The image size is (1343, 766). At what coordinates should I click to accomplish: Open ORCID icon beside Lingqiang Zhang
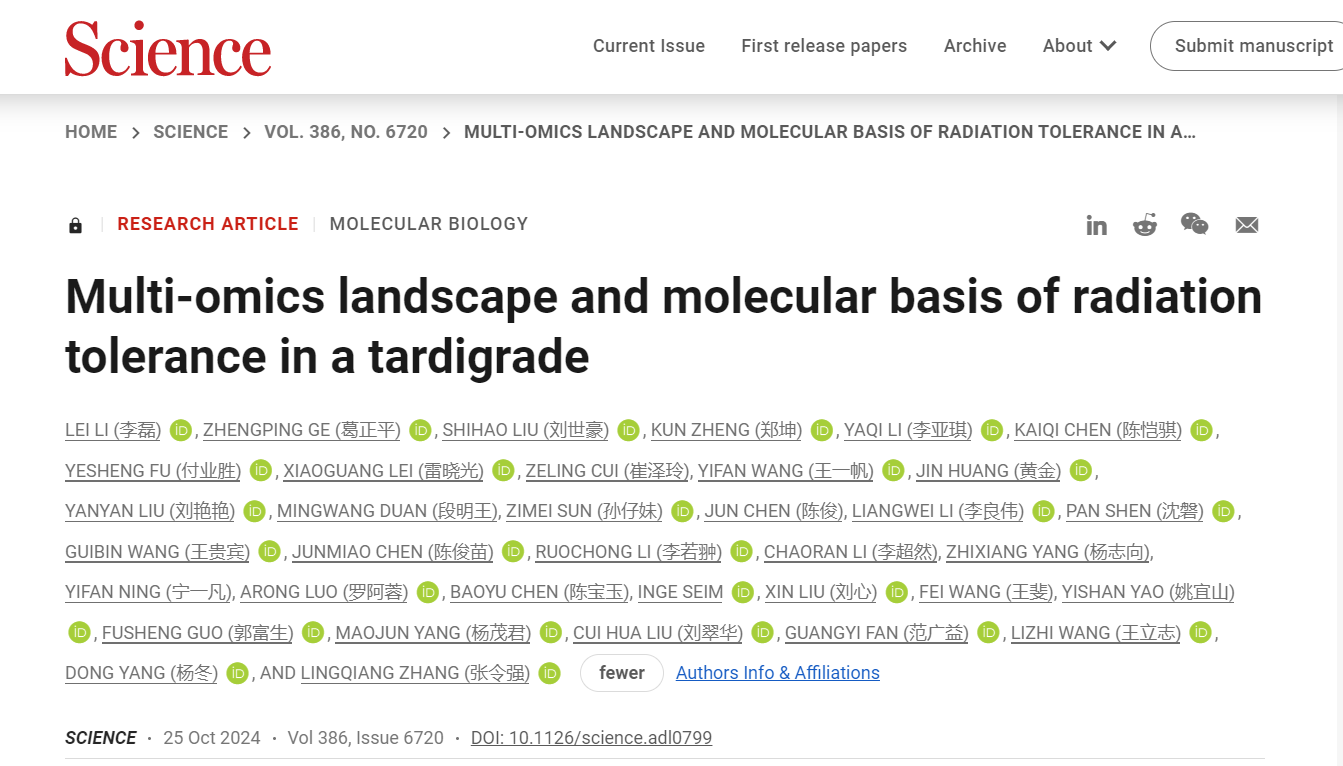(550, 673)
